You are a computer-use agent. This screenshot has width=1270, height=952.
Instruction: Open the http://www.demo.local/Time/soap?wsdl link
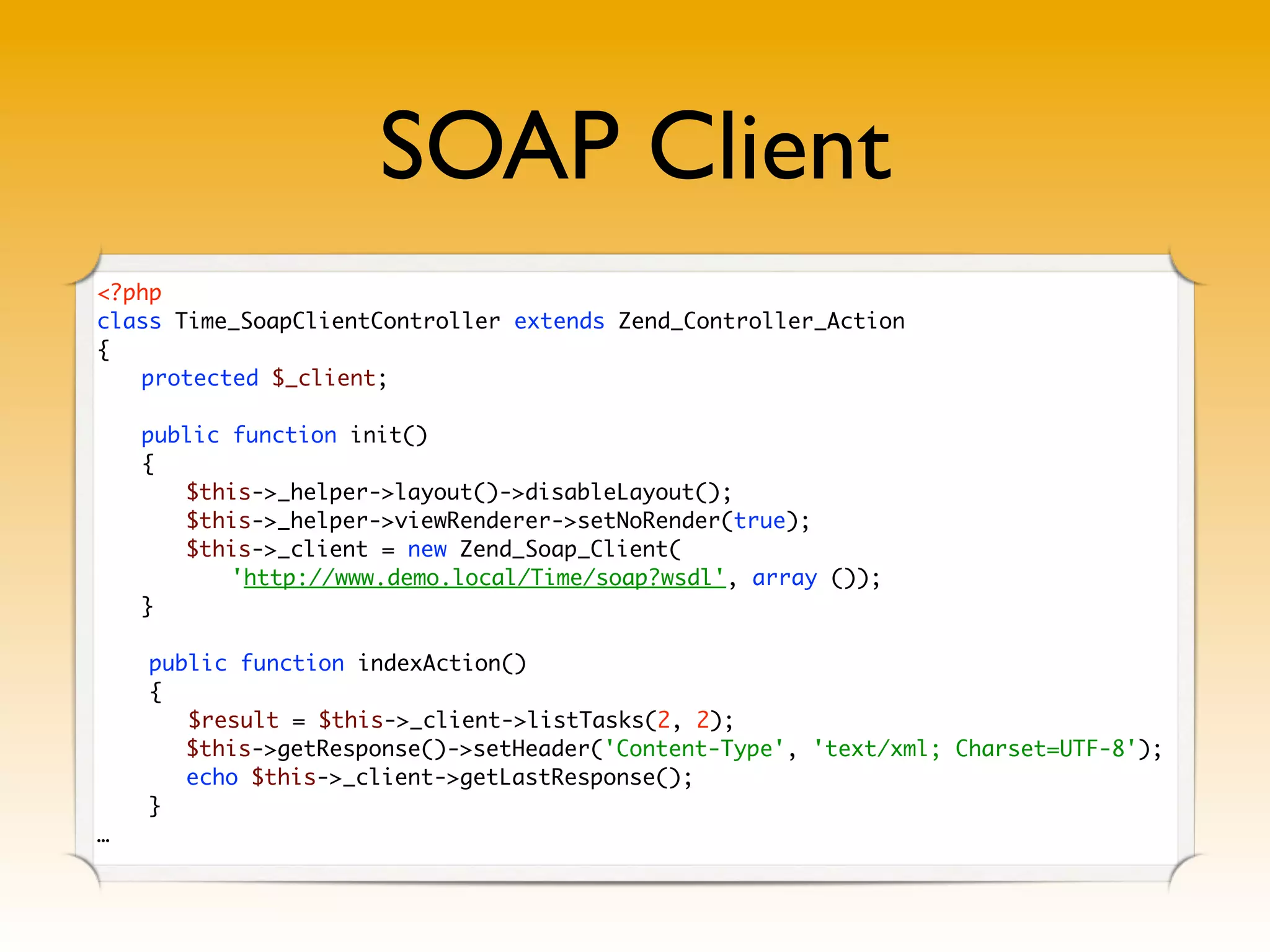tap(484, 578)
